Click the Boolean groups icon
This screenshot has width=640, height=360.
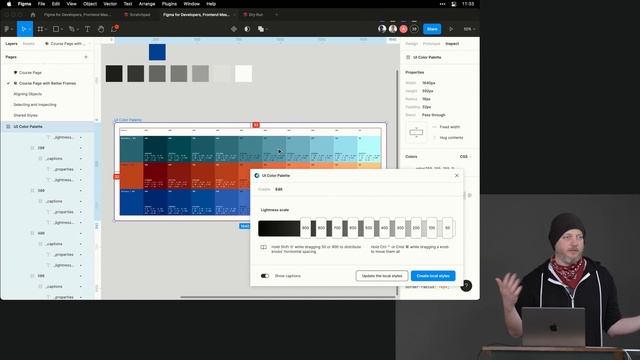(x=260, y=29)
